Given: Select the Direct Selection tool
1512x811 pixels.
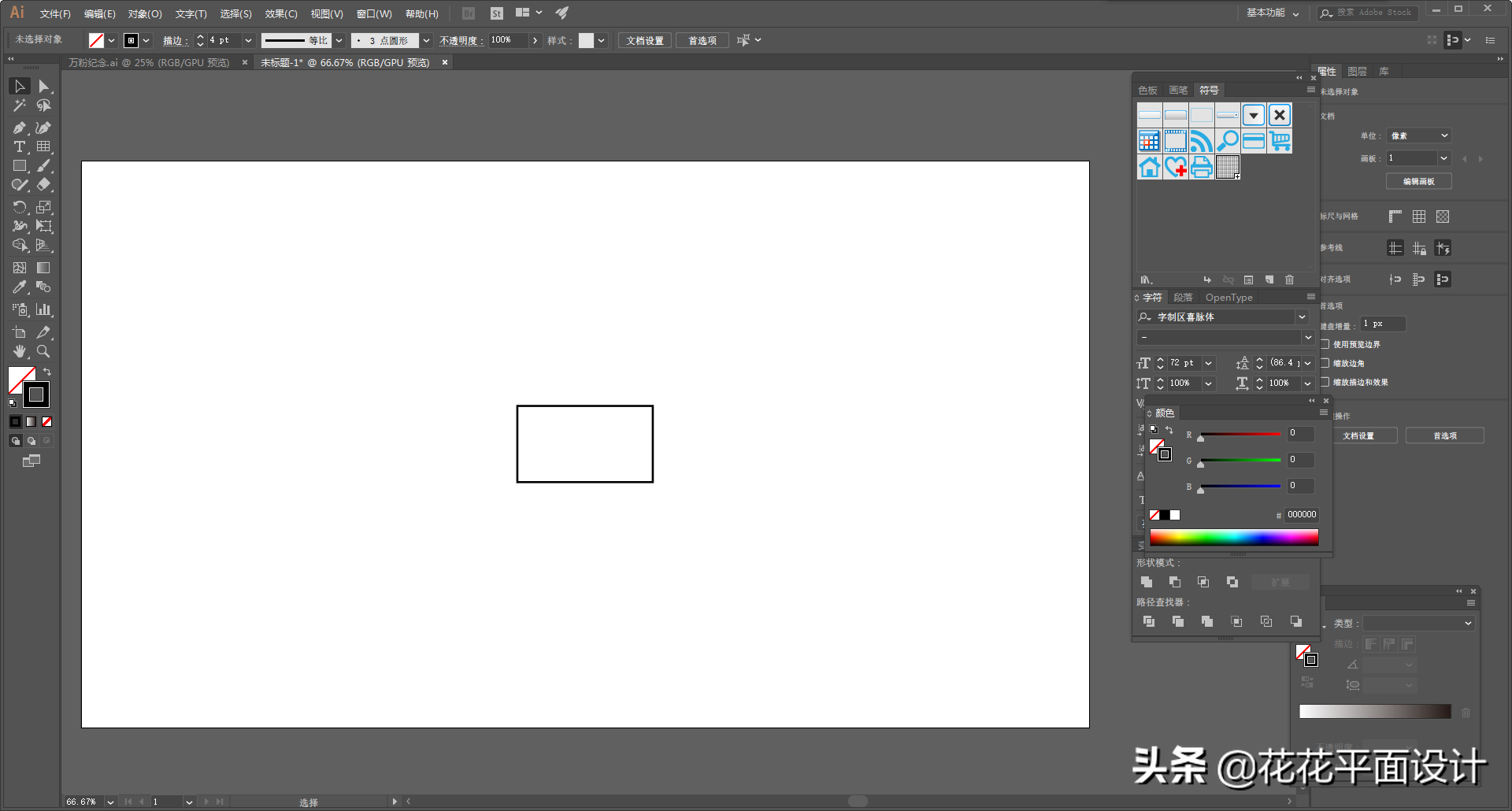Looking at the screenshot, I should pyautogui.click(x=44, y=86).
